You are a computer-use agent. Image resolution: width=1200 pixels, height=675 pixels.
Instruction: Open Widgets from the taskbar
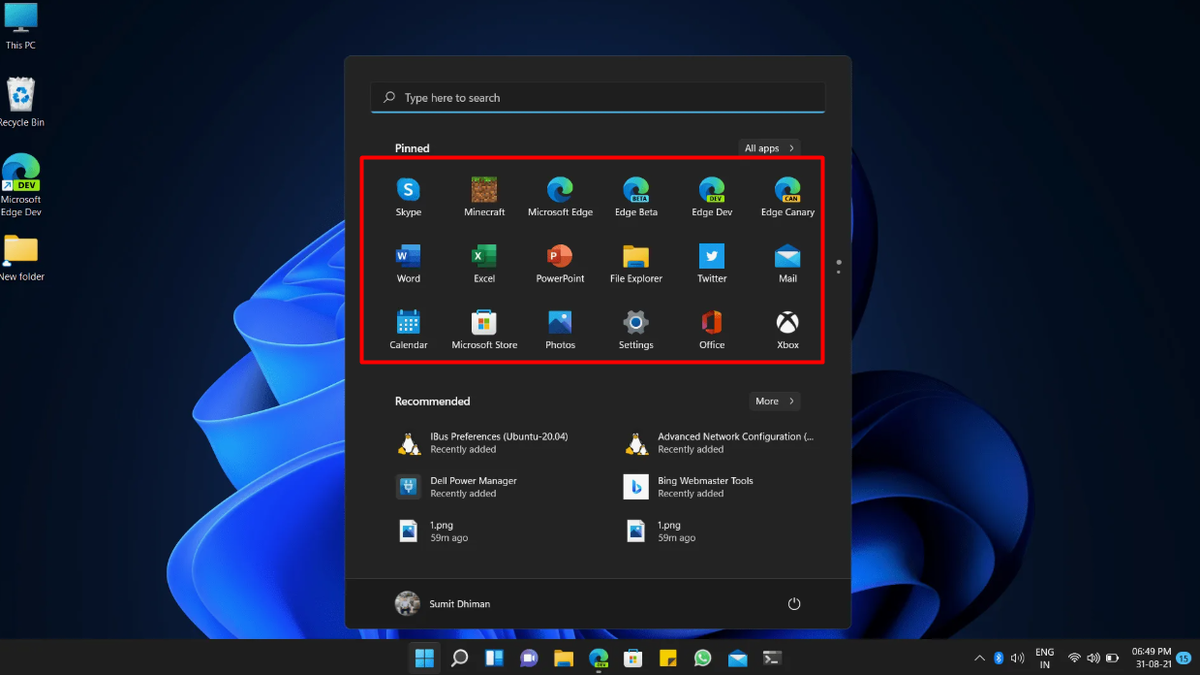tap(494, 658)
